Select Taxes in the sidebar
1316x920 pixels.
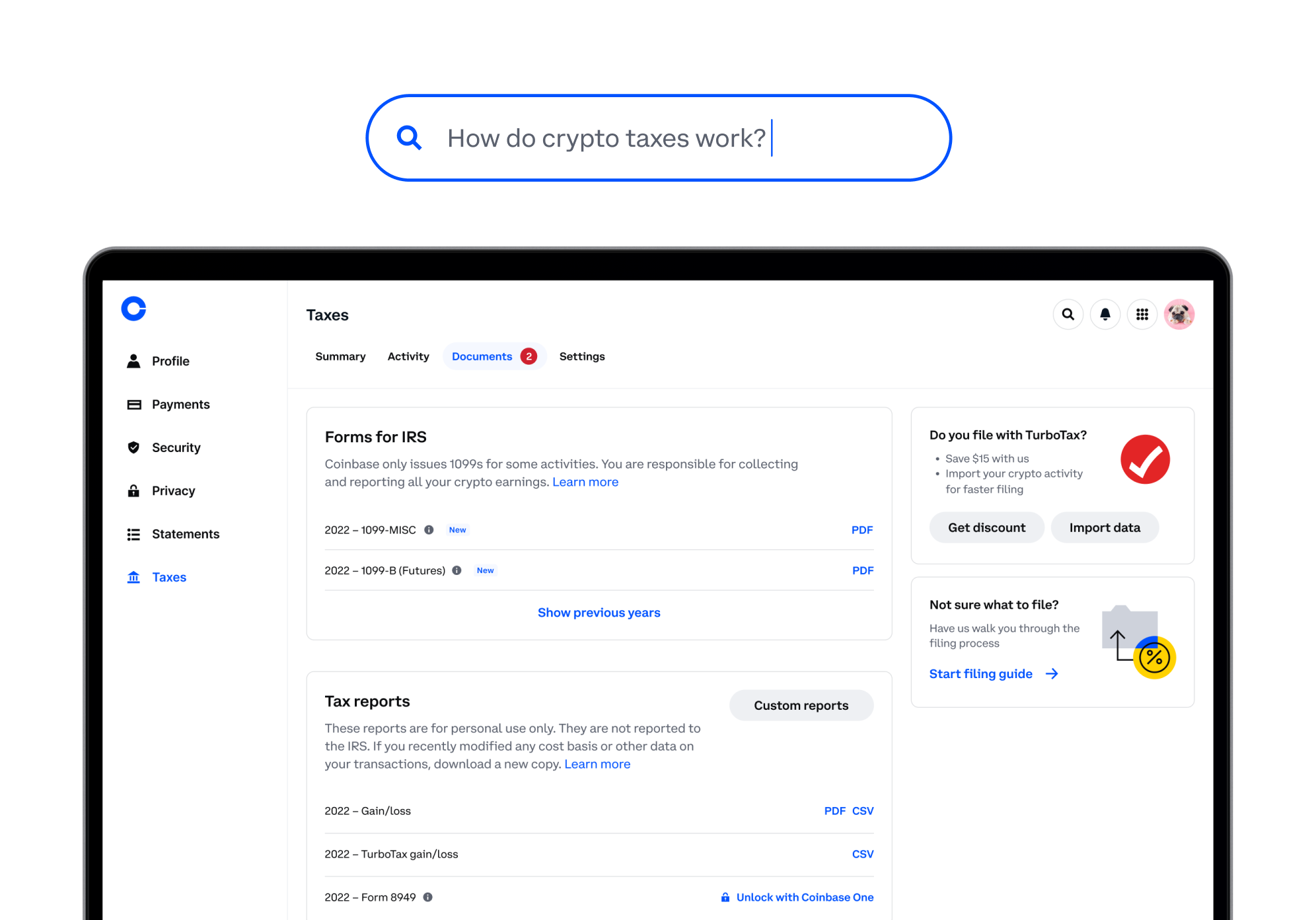click(x=169, y=577)
